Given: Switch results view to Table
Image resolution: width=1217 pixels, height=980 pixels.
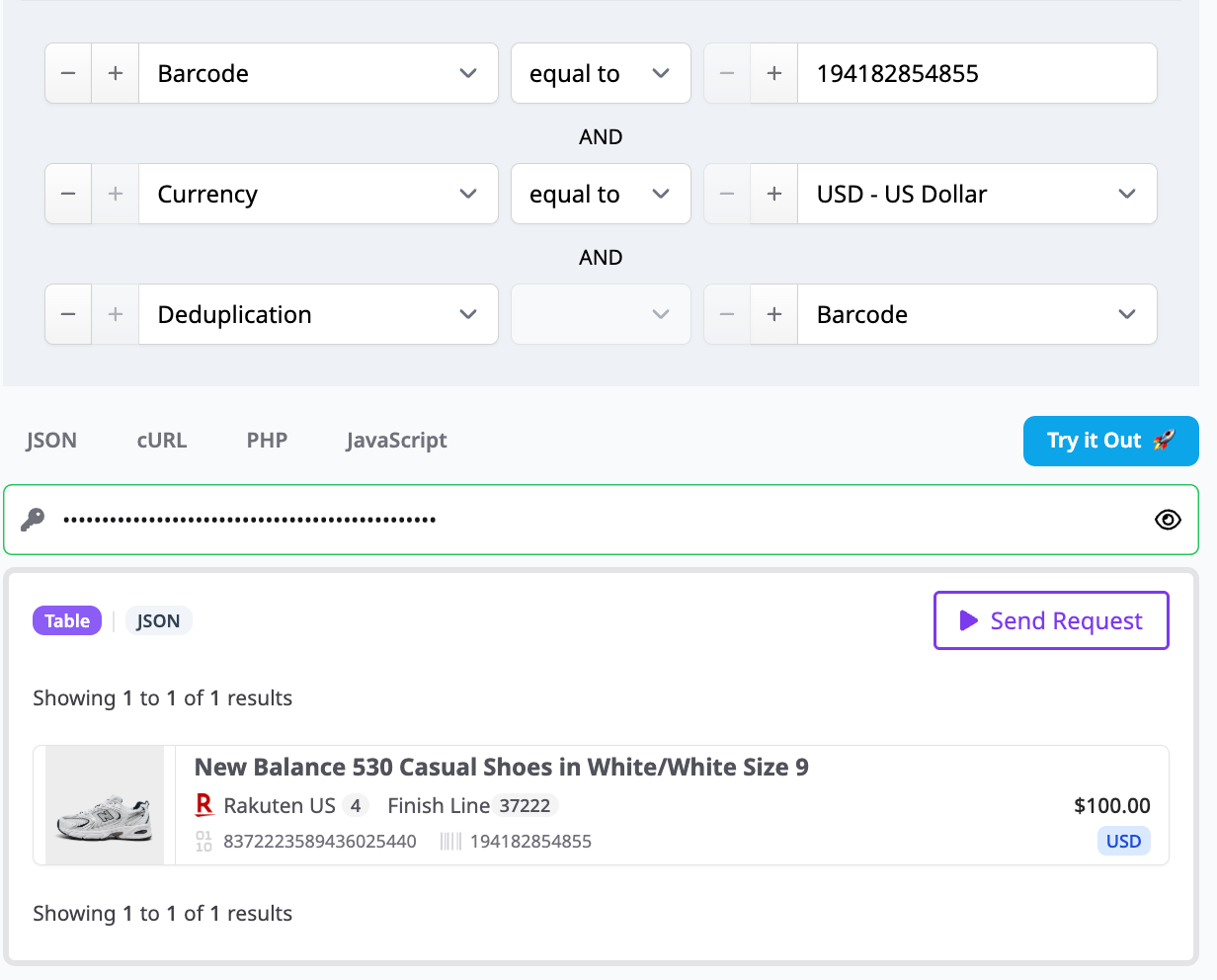Looking at the screenshot, I should click(67, 620).
